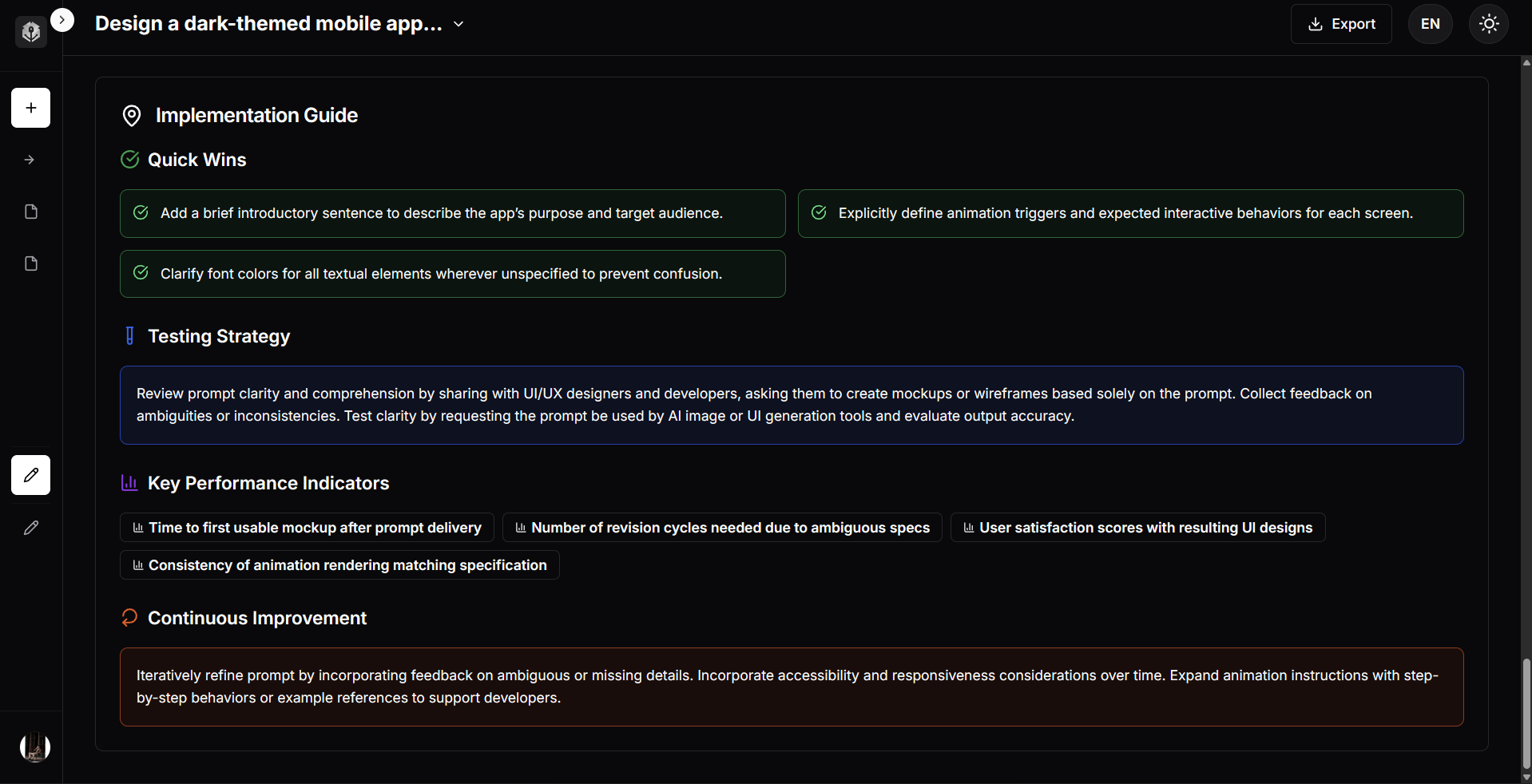
Task: Click 'Time to first usable mockup' KPI tag
Action: [x=307, y=528]
